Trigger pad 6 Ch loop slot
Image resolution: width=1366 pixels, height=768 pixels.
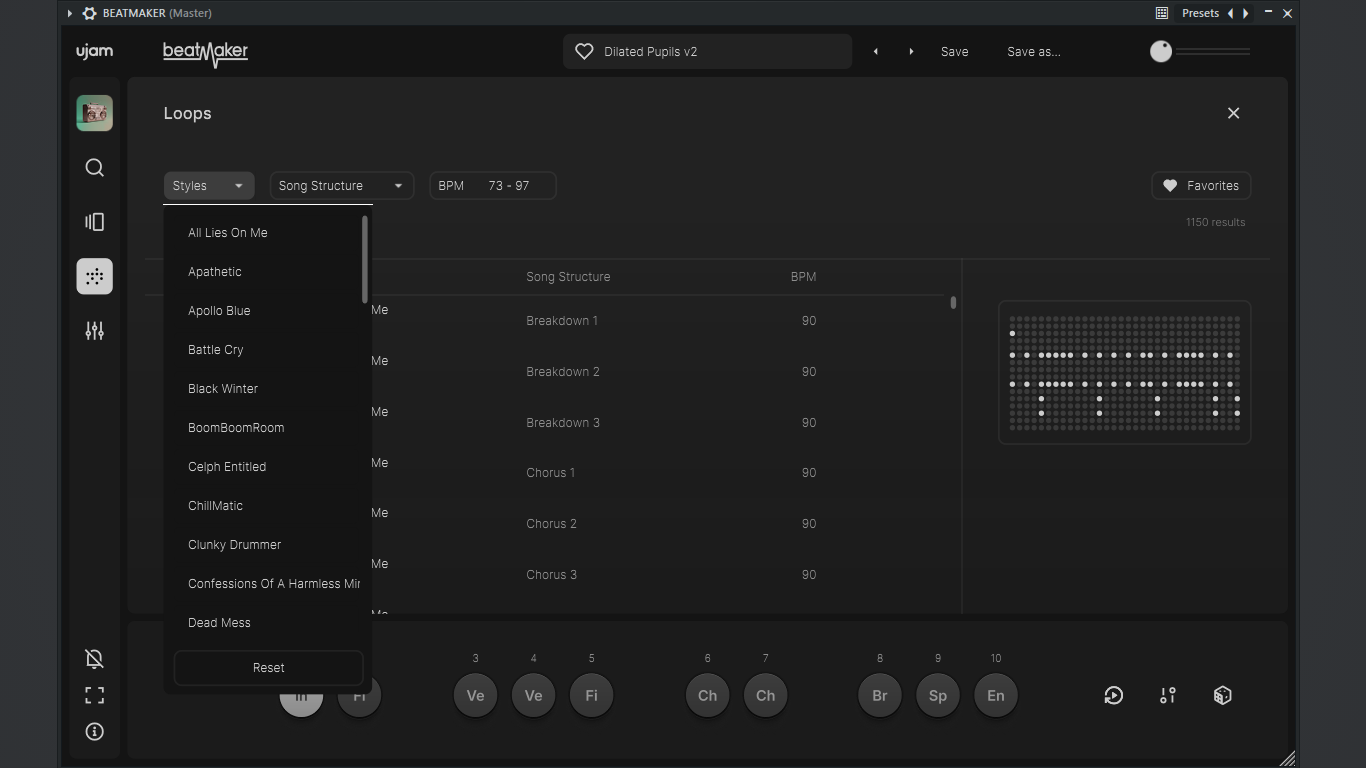pyautogui.click(x=707, y=696)
